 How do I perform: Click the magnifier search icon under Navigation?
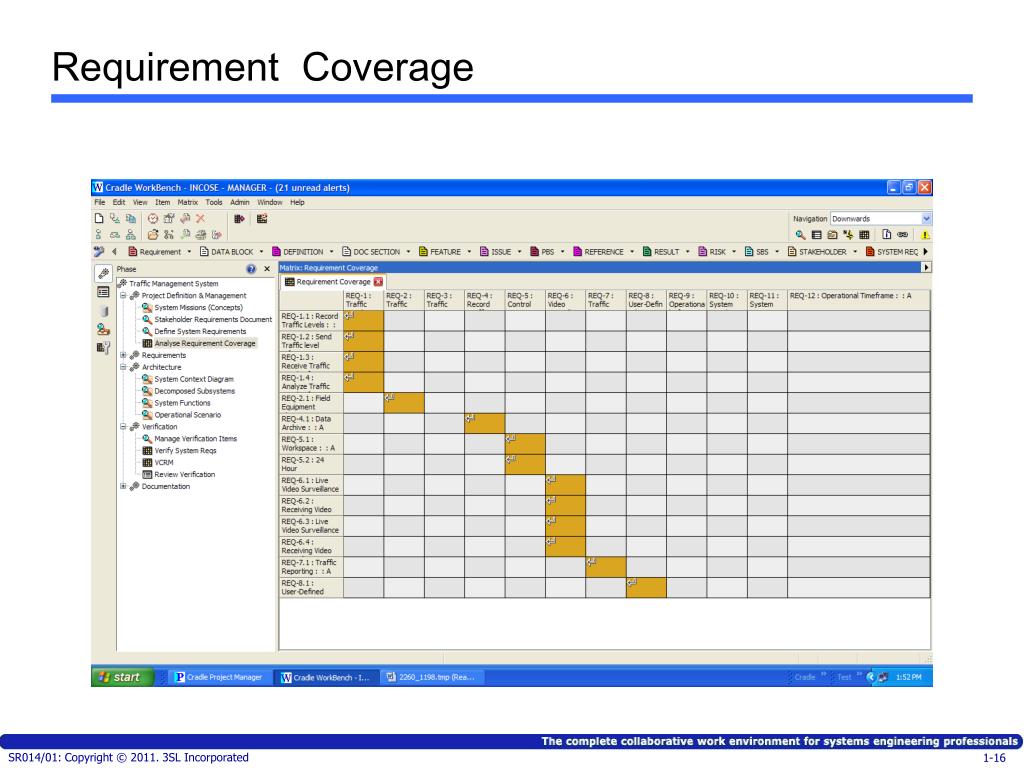pyautogui.click(x=800, y=234)
